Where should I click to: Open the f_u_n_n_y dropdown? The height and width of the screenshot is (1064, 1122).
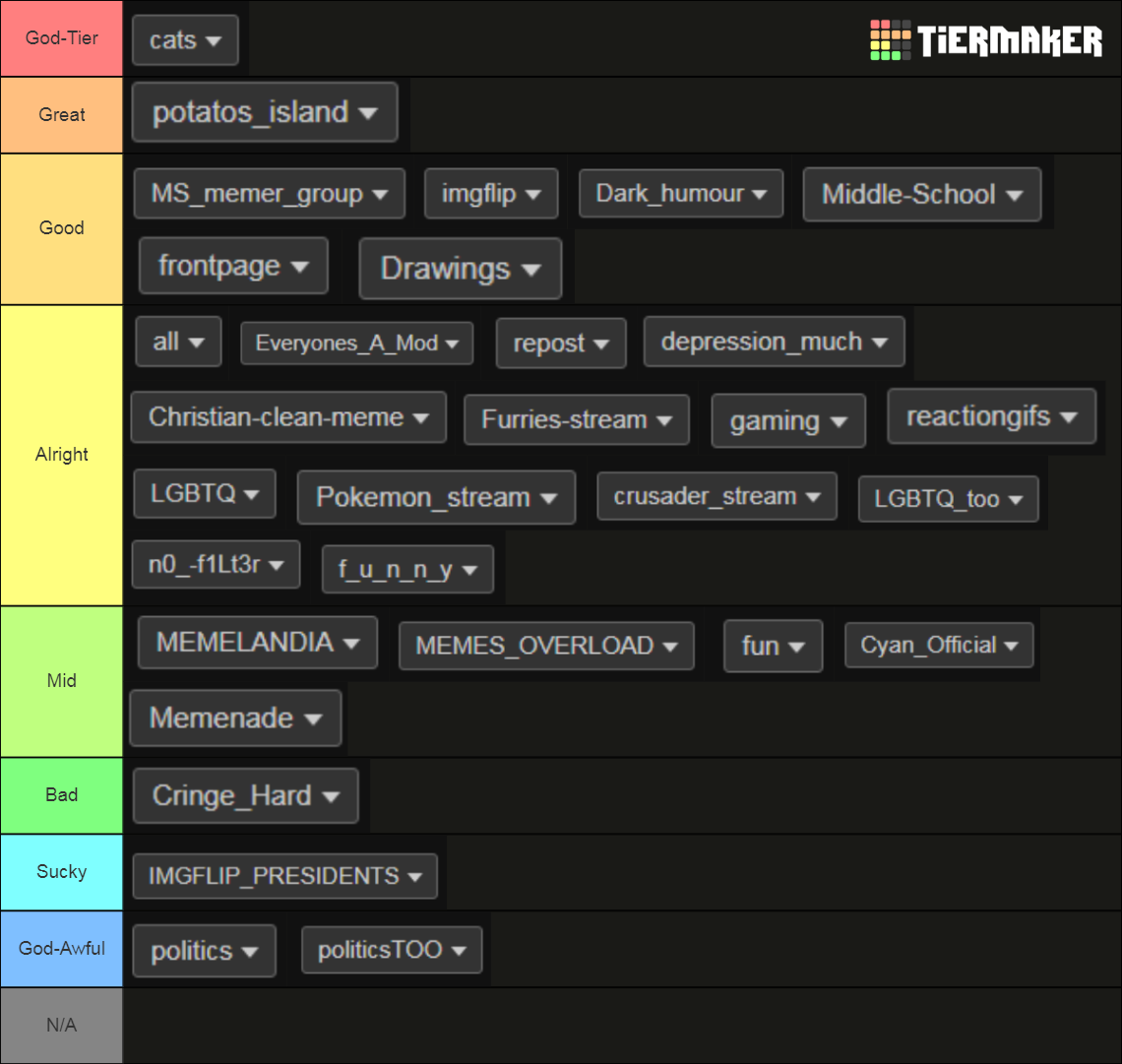tap(407, 570)
